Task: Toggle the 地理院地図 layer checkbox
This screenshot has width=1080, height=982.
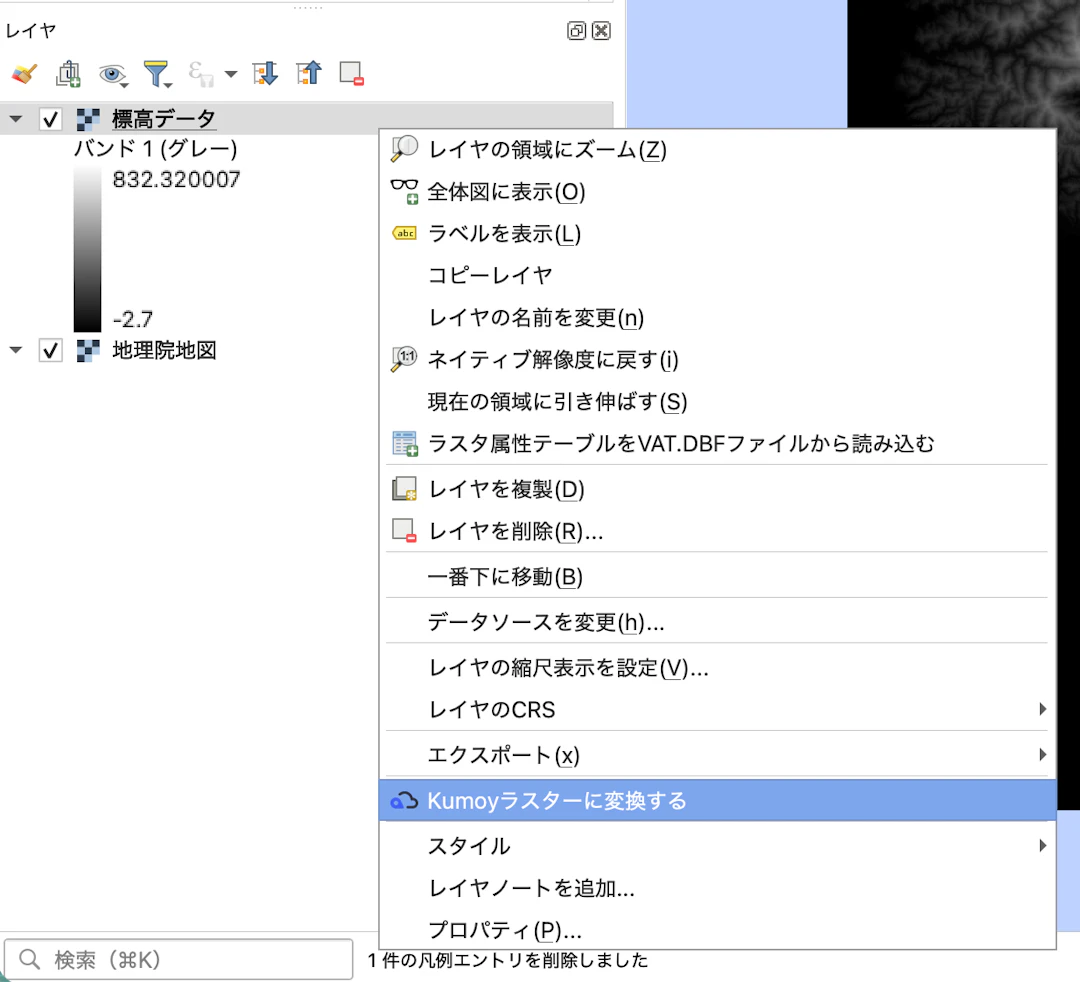Action: coord(50,350)
